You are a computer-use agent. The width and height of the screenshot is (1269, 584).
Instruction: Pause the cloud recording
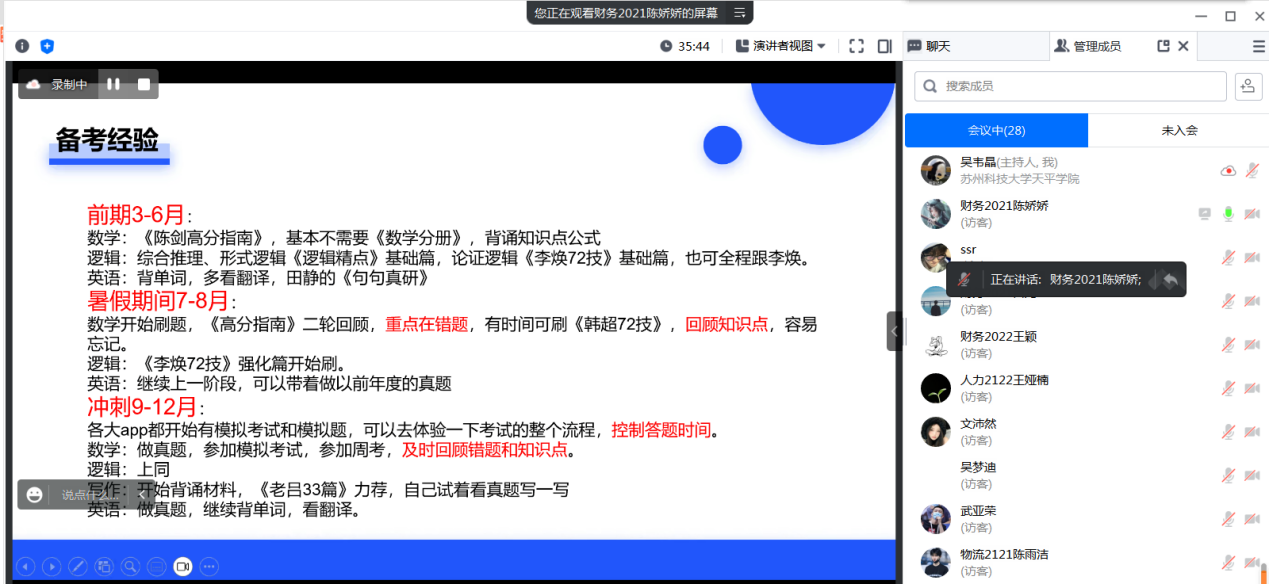[113, 85]
